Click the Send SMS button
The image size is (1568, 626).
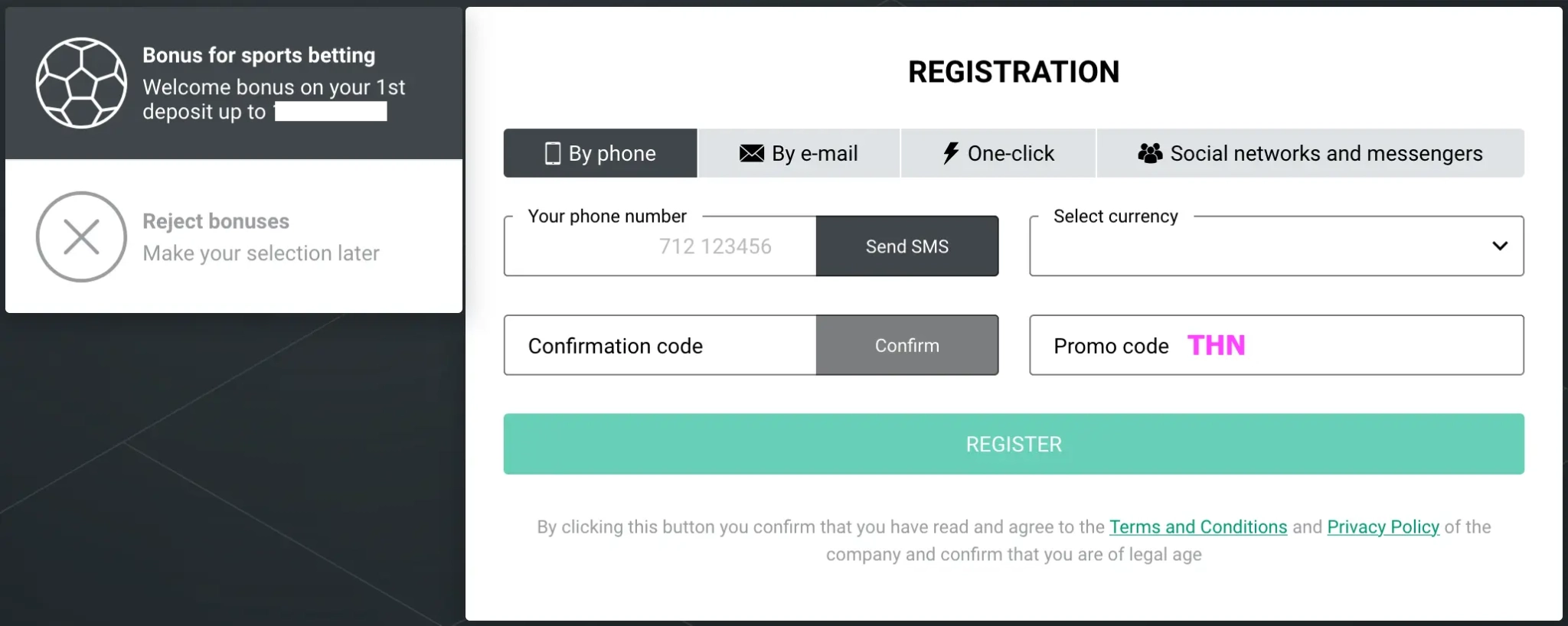click(906, 246)
